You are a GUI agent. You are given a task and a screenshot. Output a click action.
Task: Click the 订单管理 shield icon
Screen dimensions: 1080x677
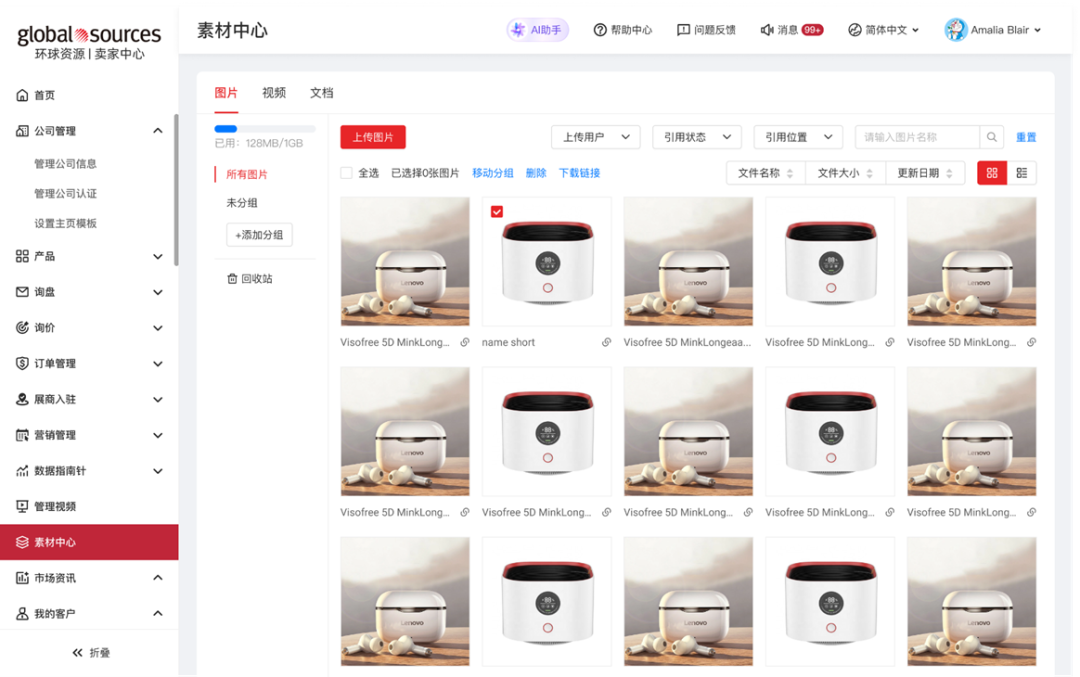pos(22,364)
